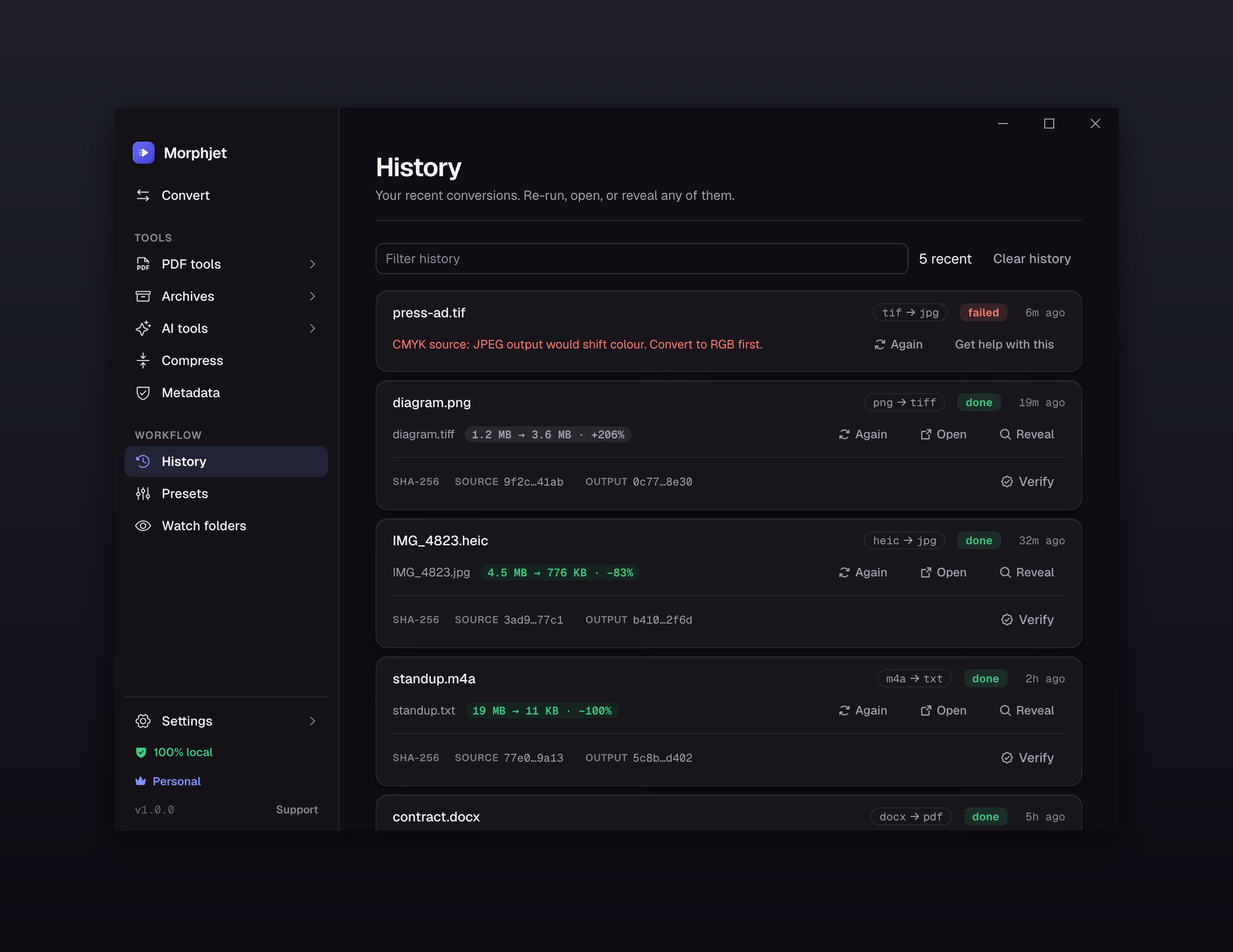
Task: Click Again for diagram.png
Action: 862,434
